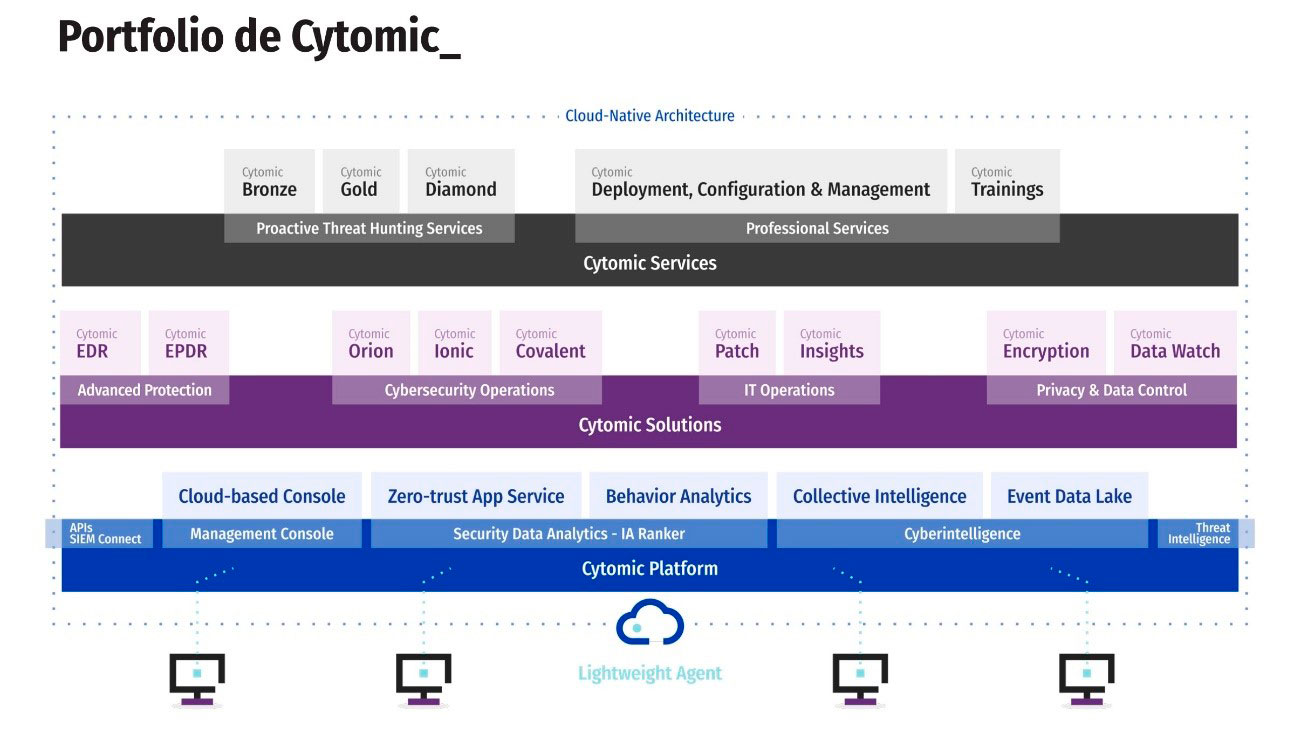Click the Management Console bar
This screenshot has width=1301, height=755.
[262, 534]
